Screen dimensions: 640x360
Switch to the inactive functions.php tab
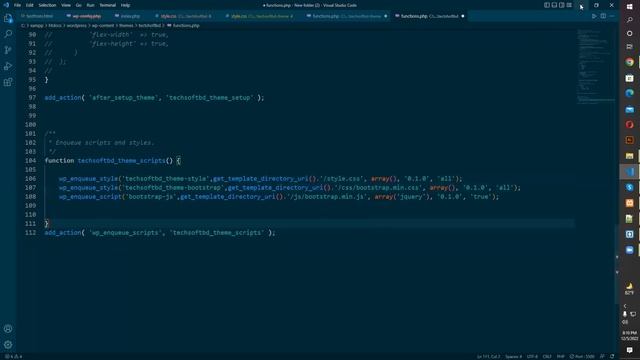click(346, 16)
